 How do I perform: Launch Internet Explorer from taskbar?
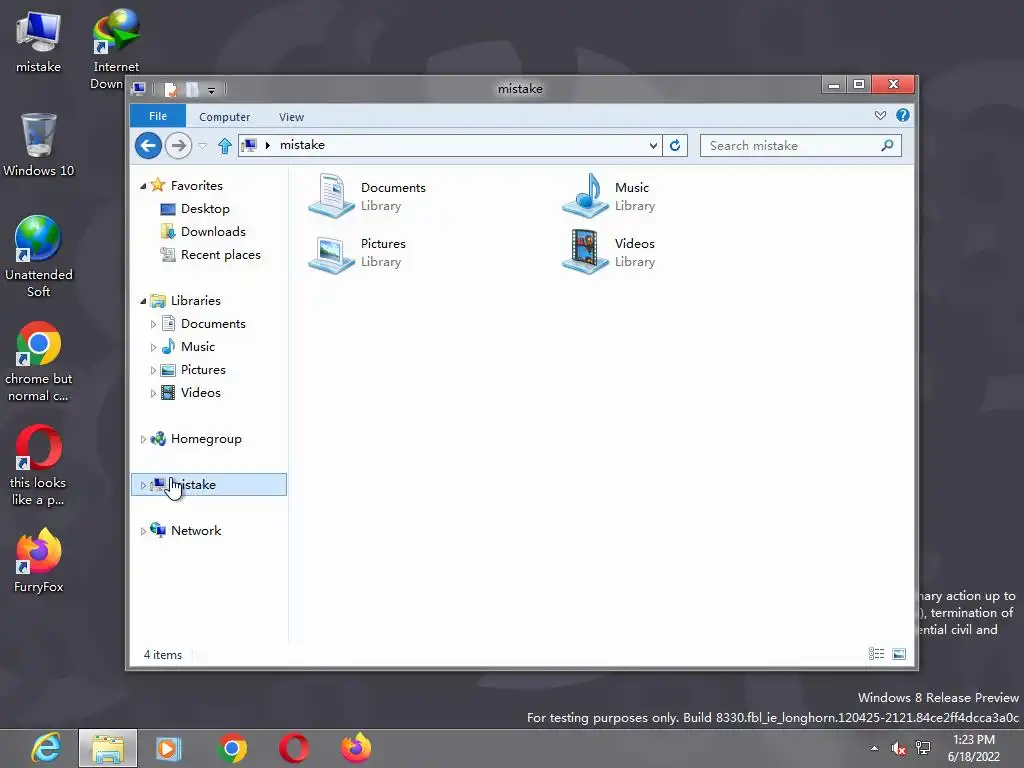click(46, 748)
